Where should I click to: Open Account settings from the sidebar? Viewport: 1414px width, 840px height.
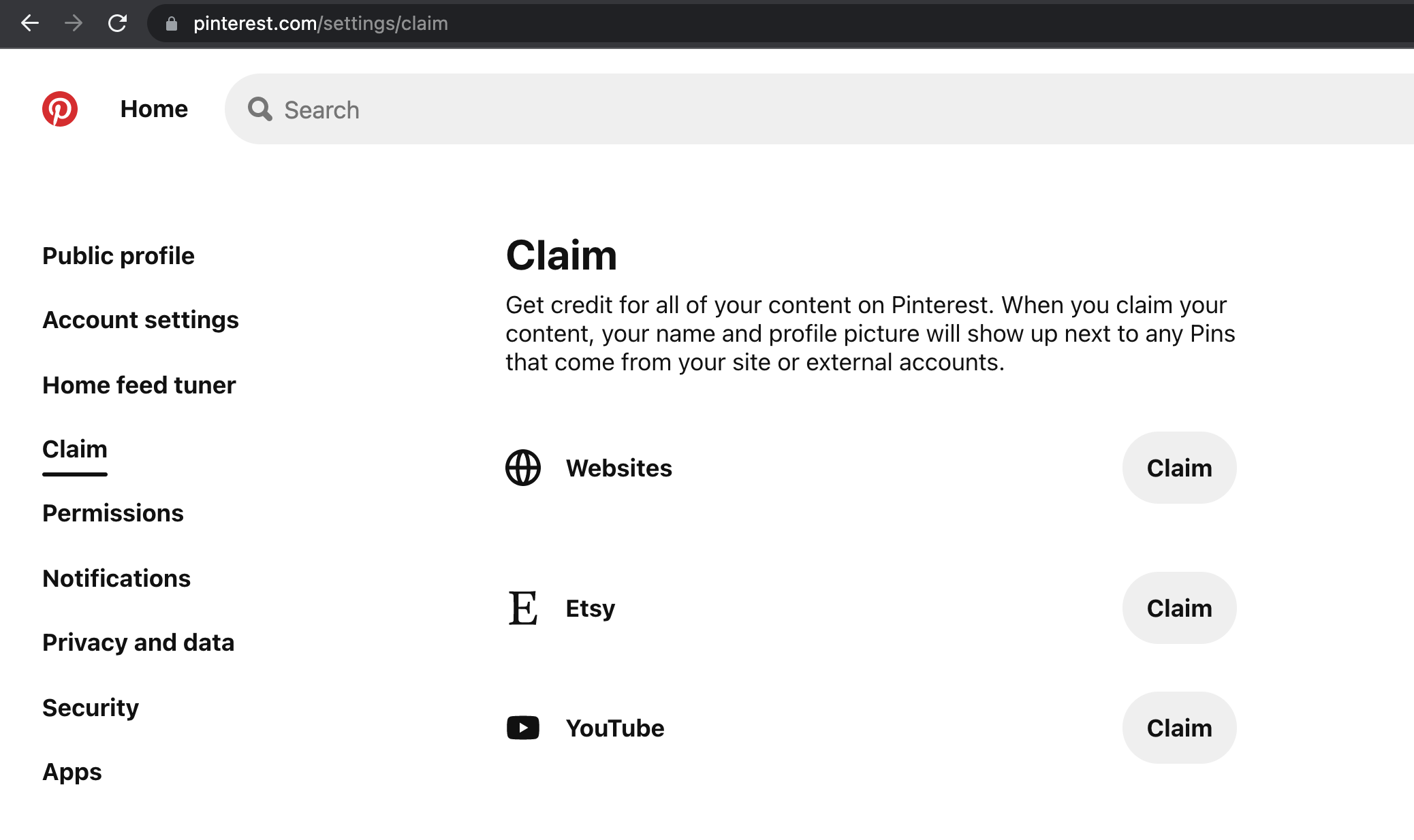click(140, 320)
